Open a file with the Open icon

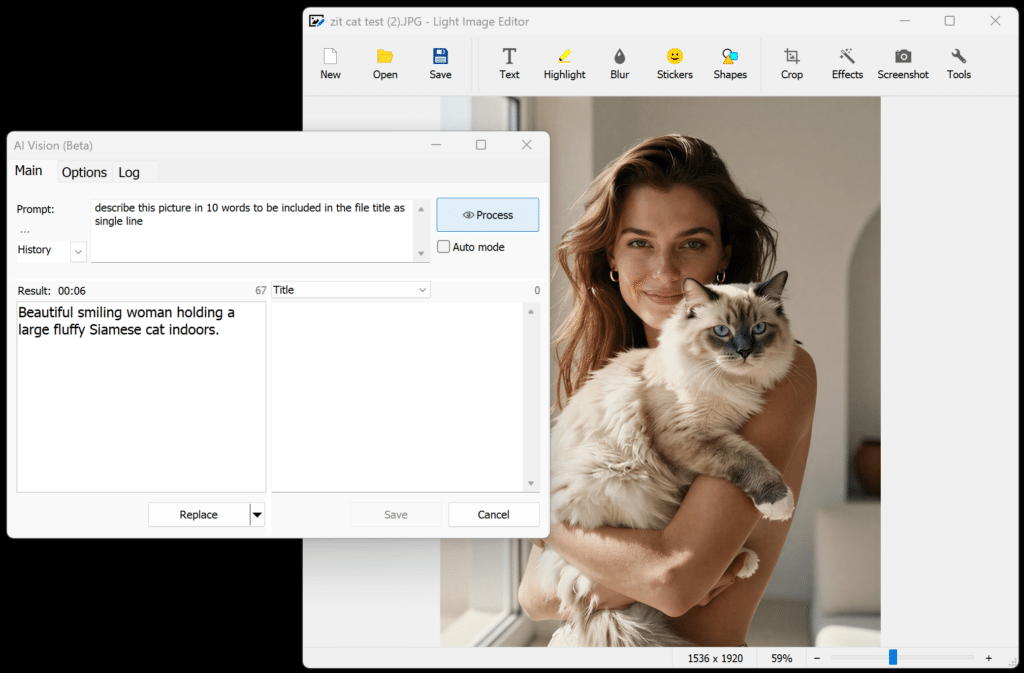(x=385, y=63)
